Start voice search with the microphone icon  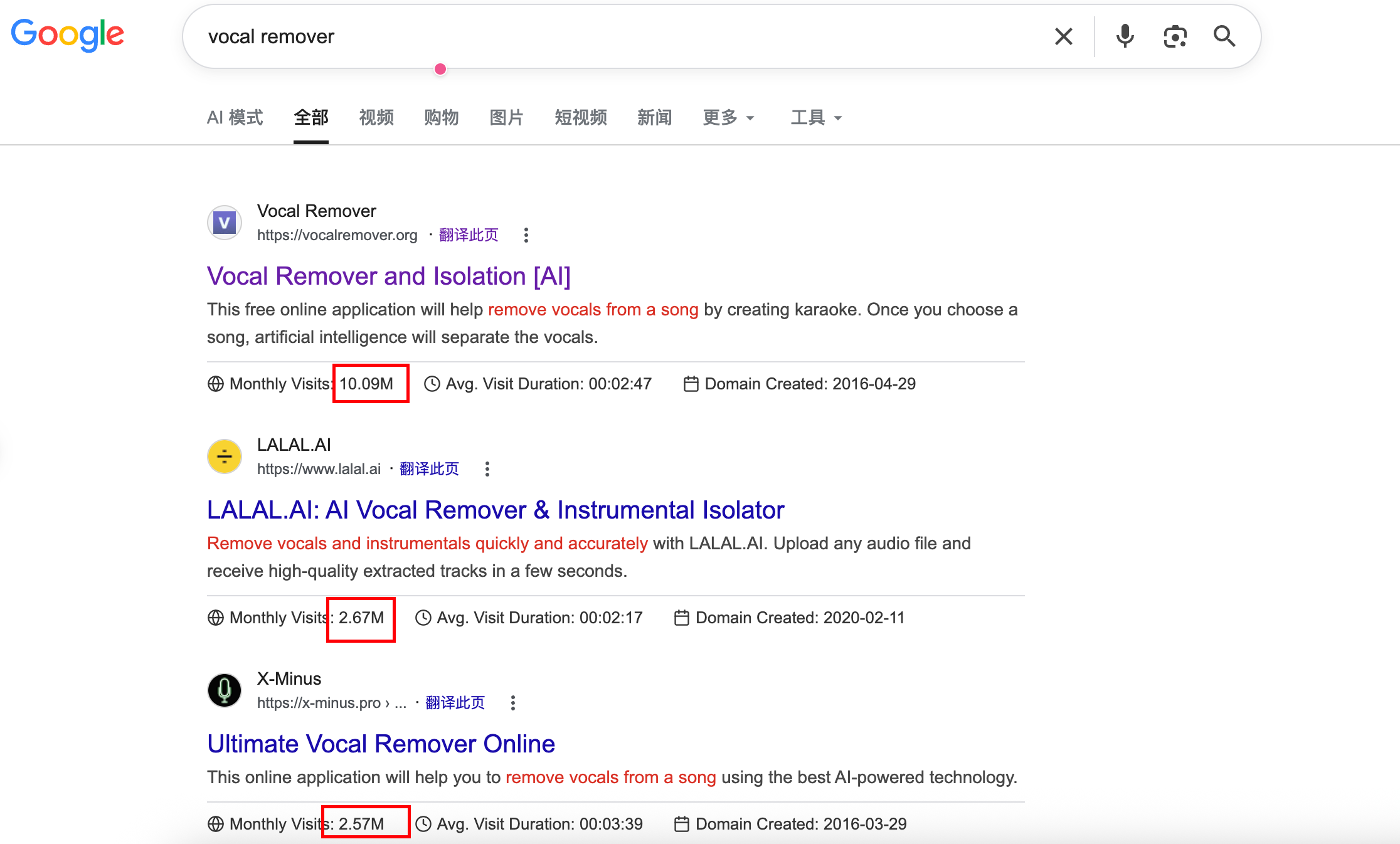[1125, 36]
